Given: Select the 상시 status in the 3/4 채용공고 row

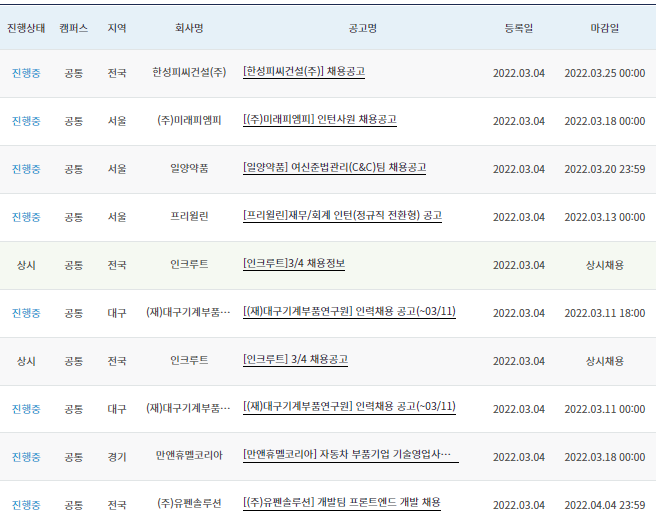Looking at the screenshot, I should pos(26,361).
